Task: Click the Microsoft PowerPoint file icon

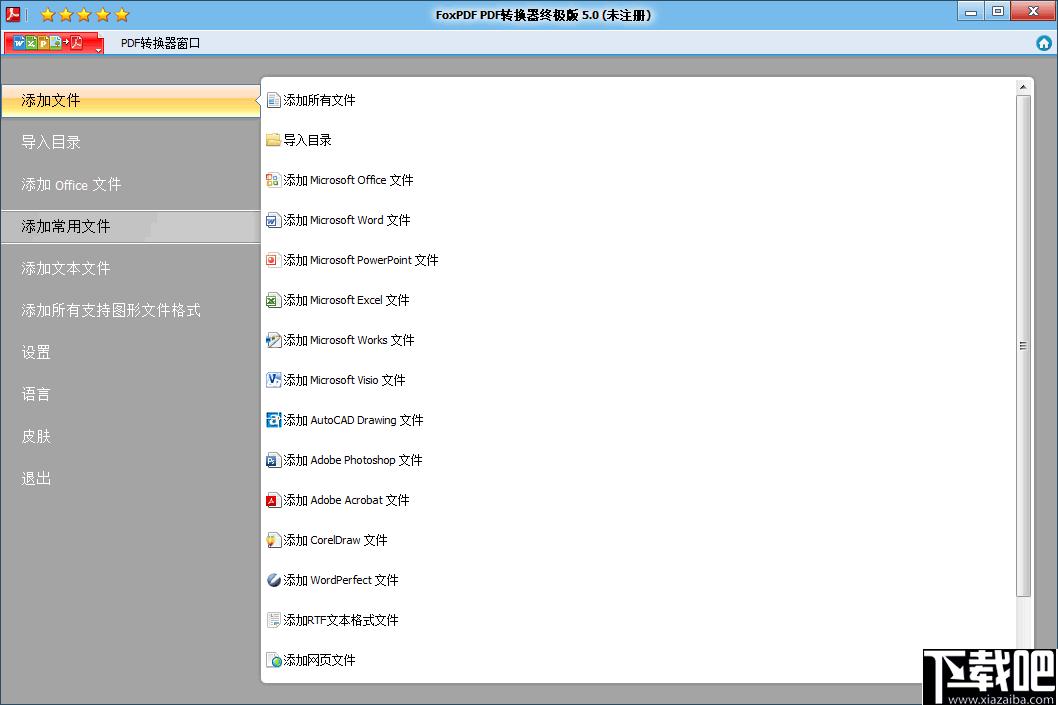Action: click(x=273, y=260)
